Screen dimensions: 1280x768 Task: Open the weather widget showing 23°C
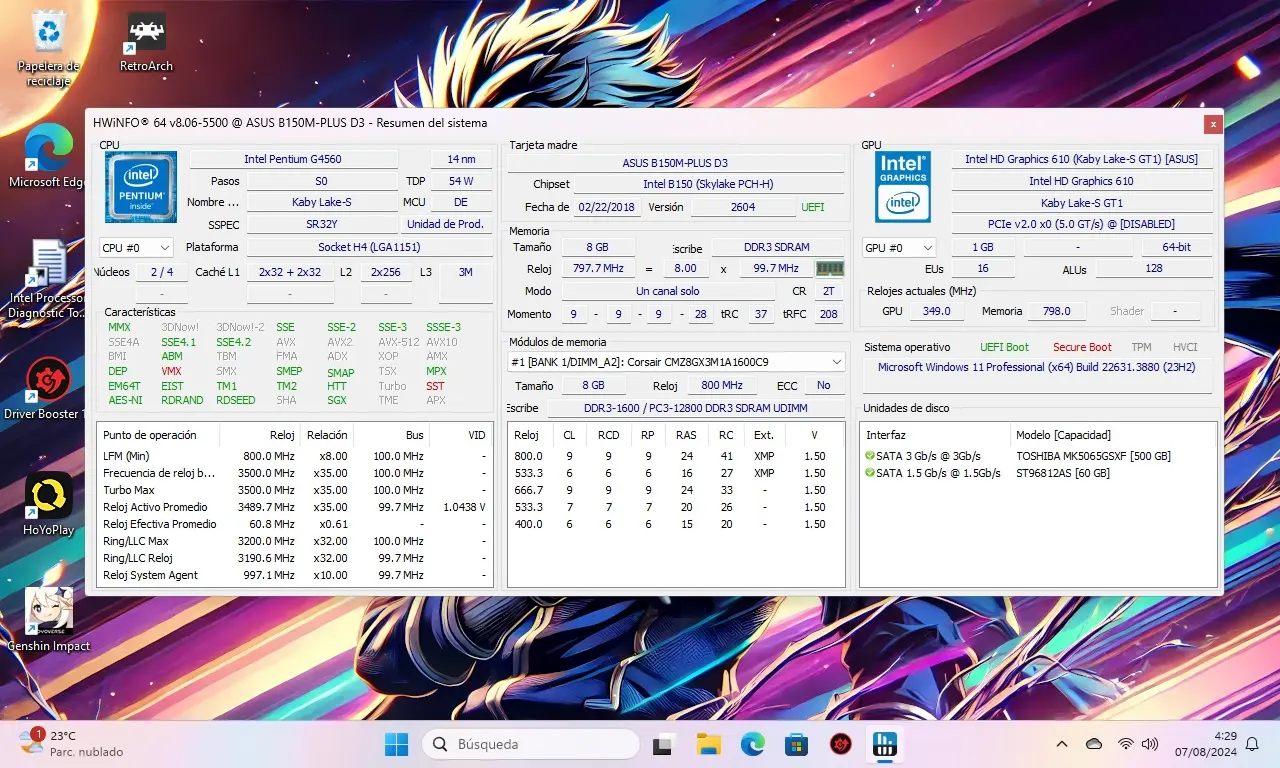point(70,743)
